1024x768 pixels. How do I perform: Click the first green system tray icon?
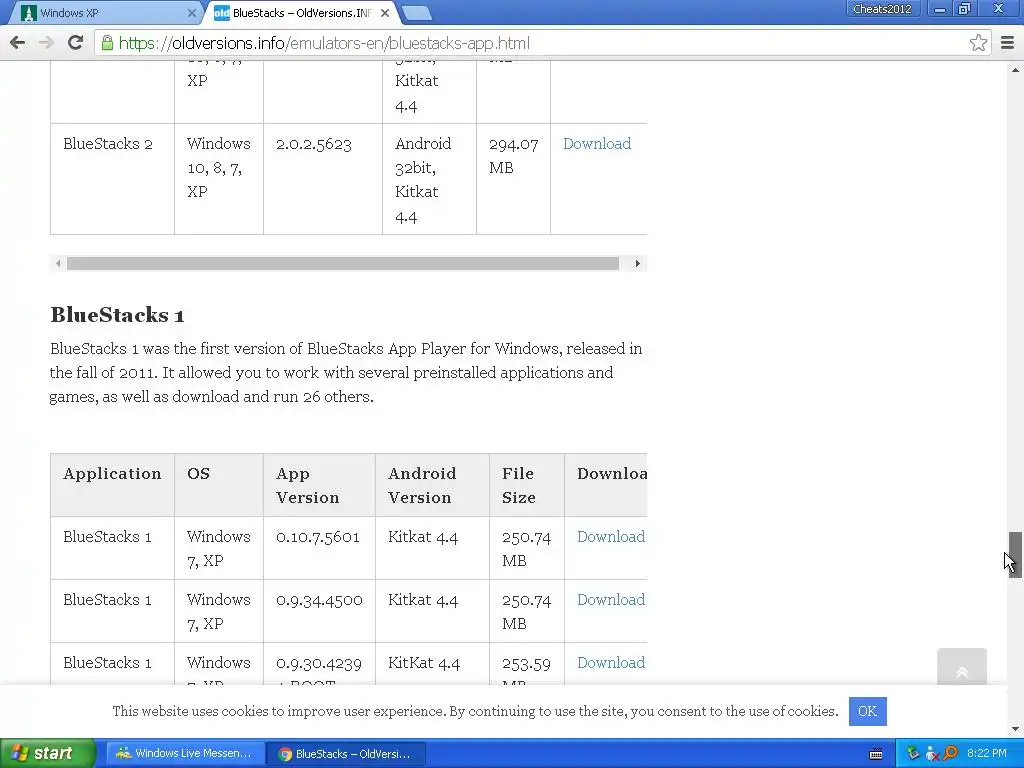912,754
